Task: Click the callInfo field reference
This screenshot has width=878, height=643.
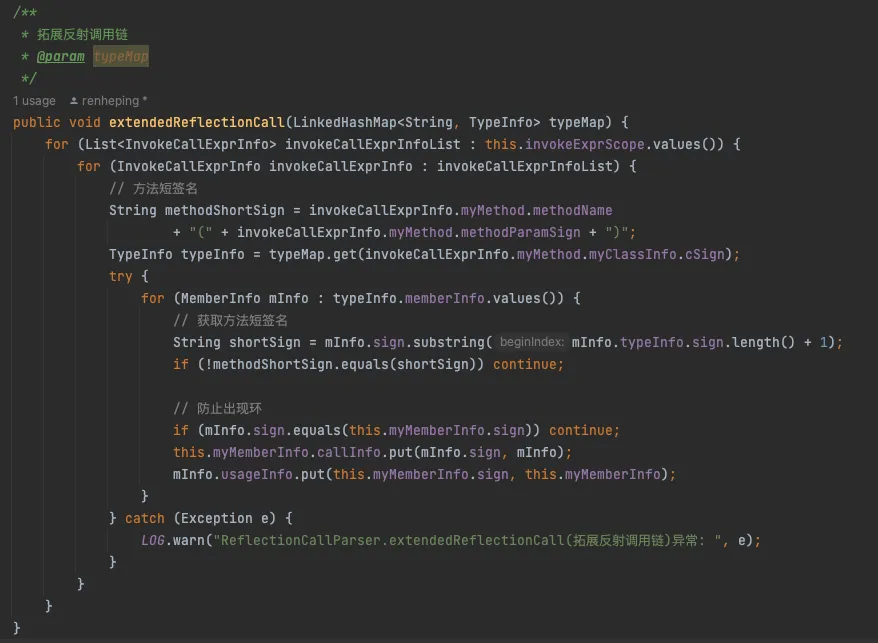Action: pyautogui.click(x=348, y=453)
